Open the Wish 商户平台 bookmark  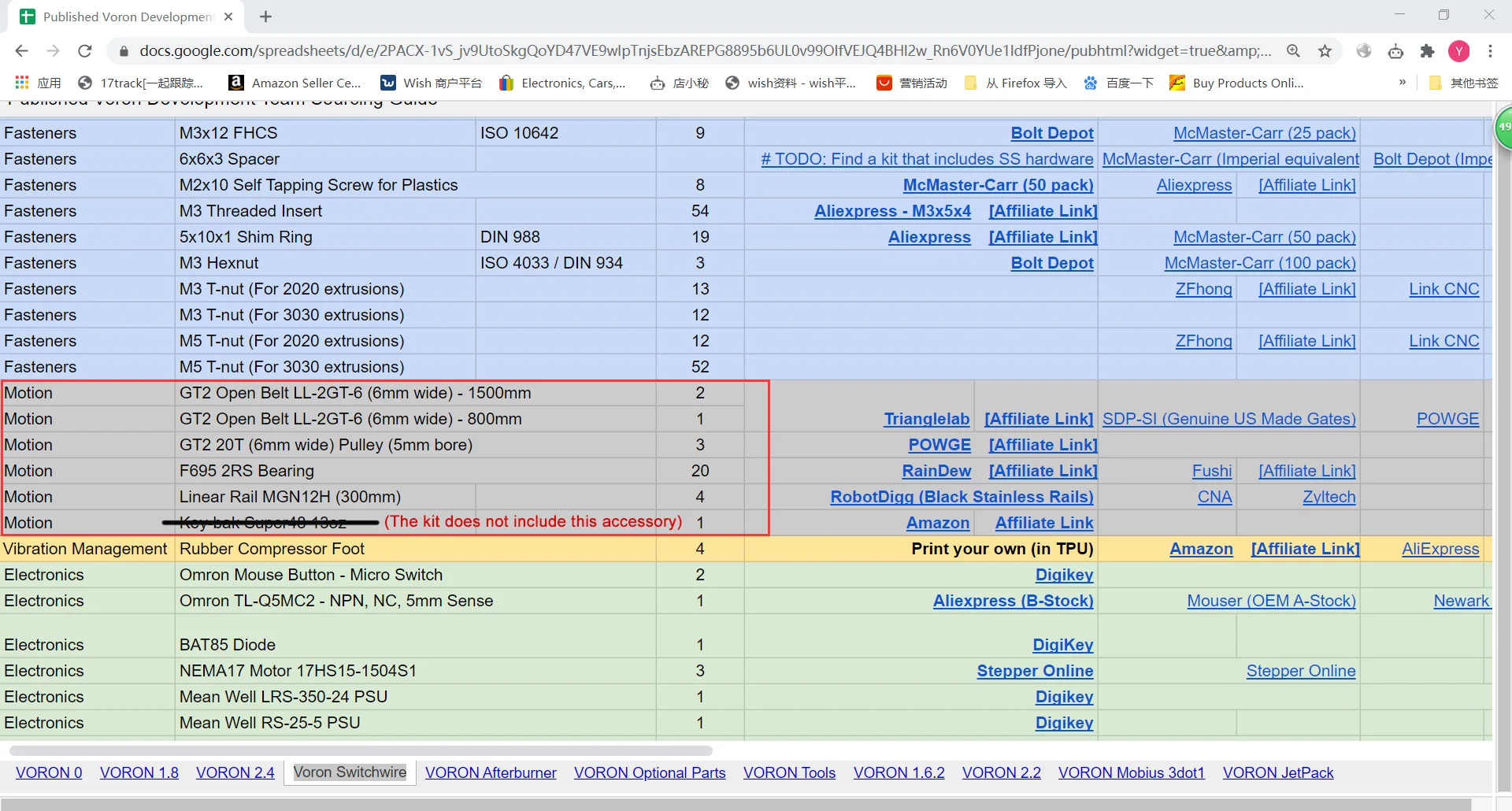coord(431,83)
